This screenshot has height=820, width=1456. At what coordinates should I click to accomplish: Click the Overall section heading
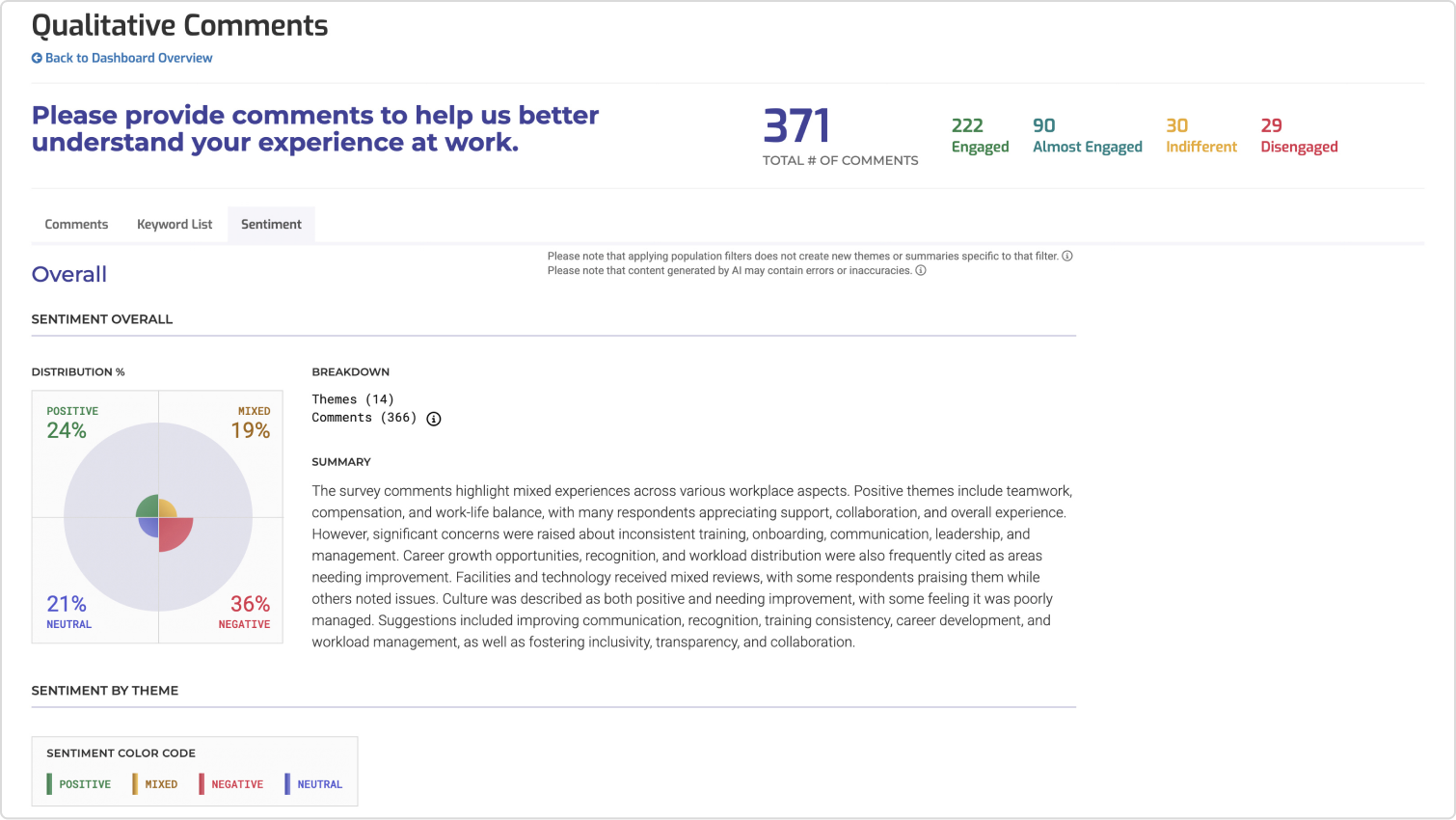click(x=69, y=274)
